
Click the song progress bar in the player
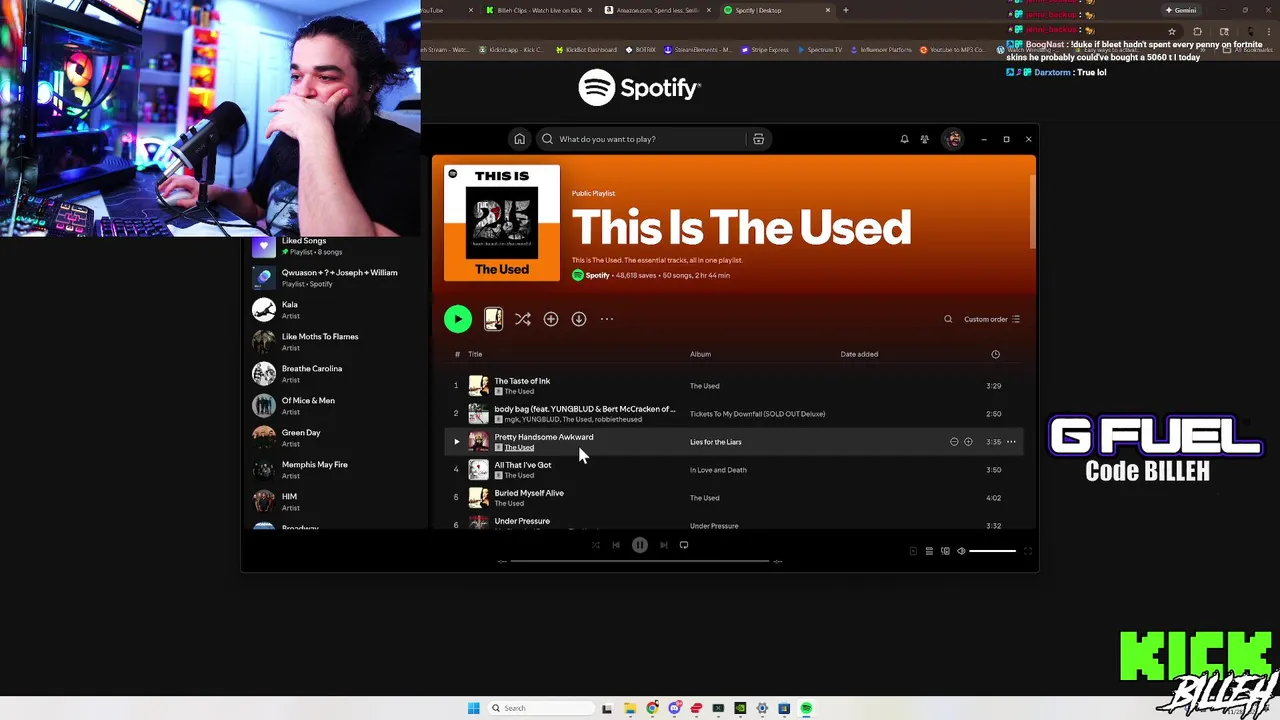640,561
